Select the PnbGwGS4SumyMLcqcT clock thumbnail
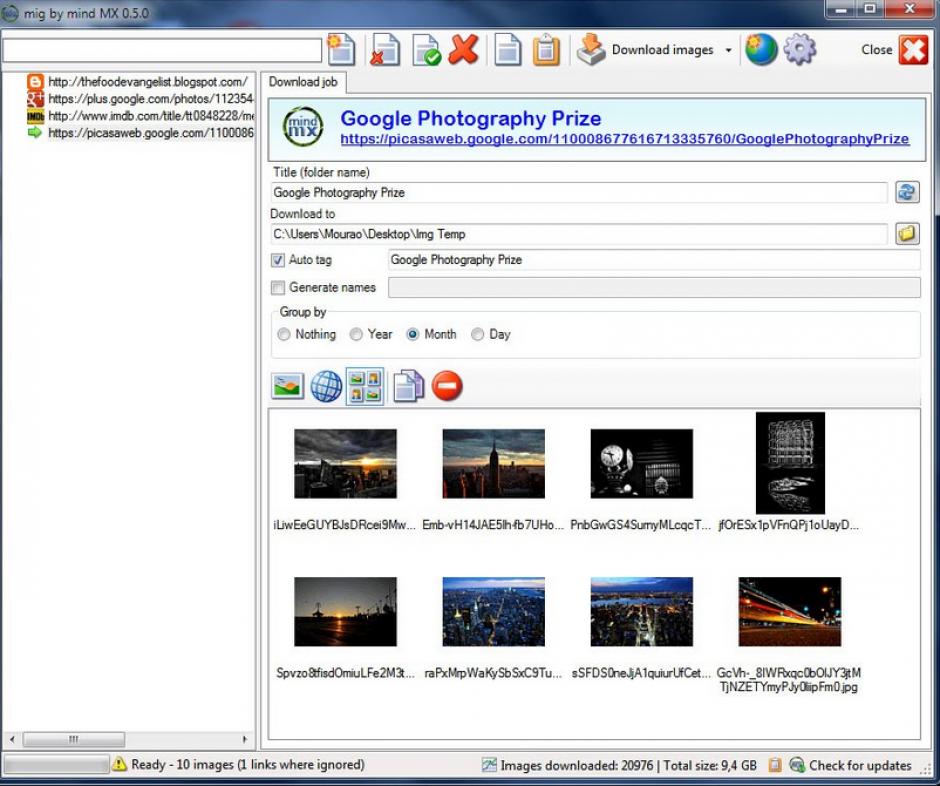Viewport: 940px width, 786px height. [641, 463]
